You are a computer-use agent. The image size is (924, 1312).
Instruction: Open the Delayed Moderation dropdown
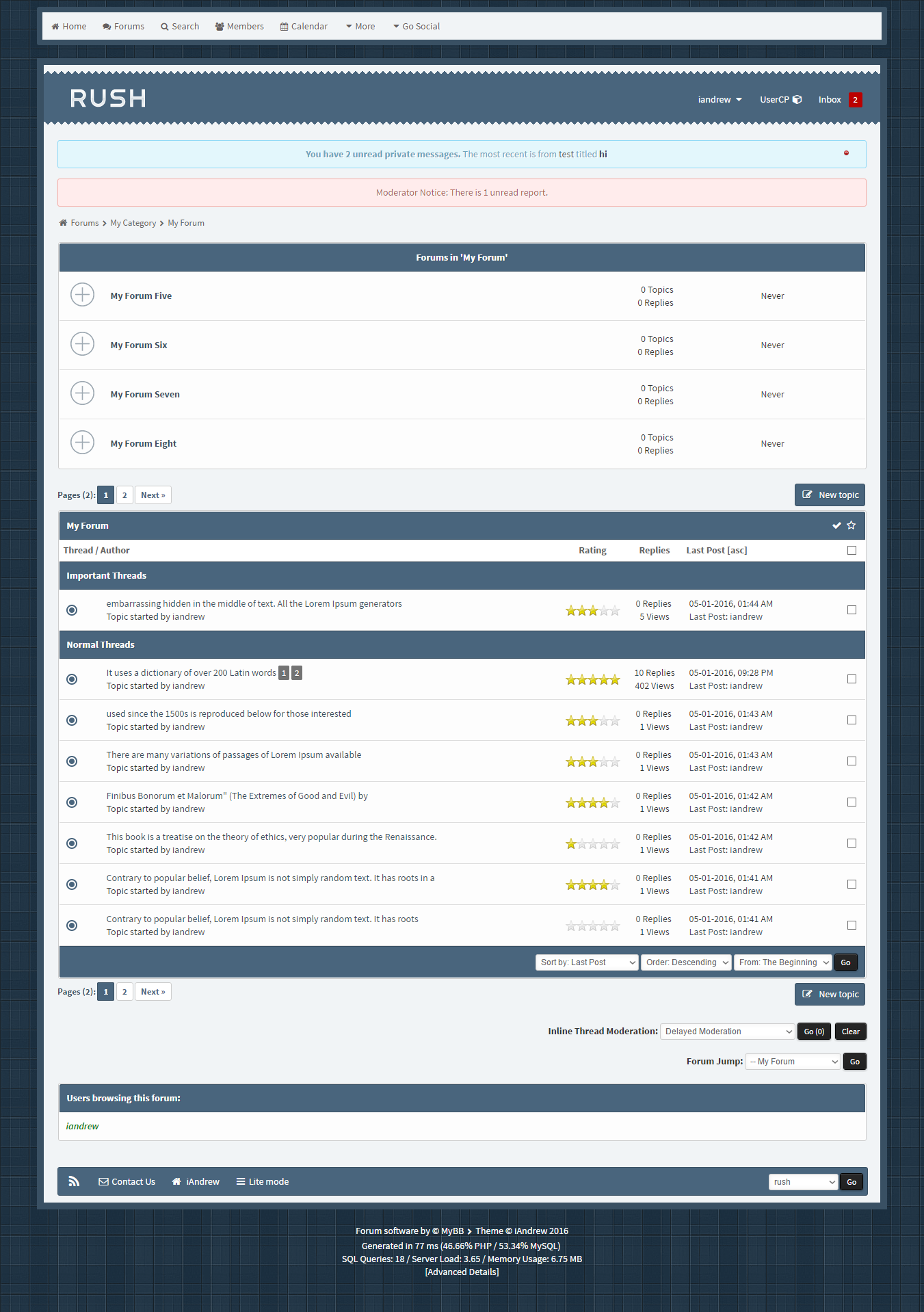[727, 1032]
